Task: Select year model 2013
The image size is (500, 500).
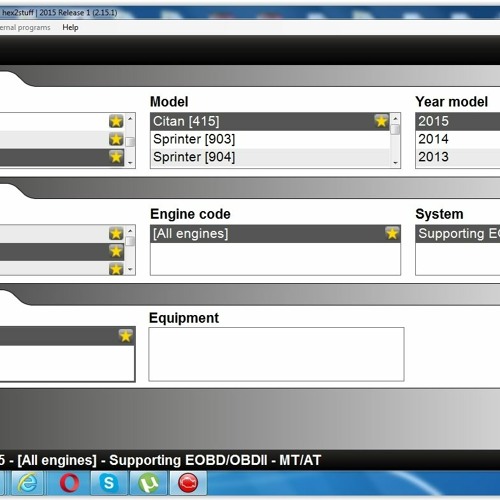Action: coord(458,157)
